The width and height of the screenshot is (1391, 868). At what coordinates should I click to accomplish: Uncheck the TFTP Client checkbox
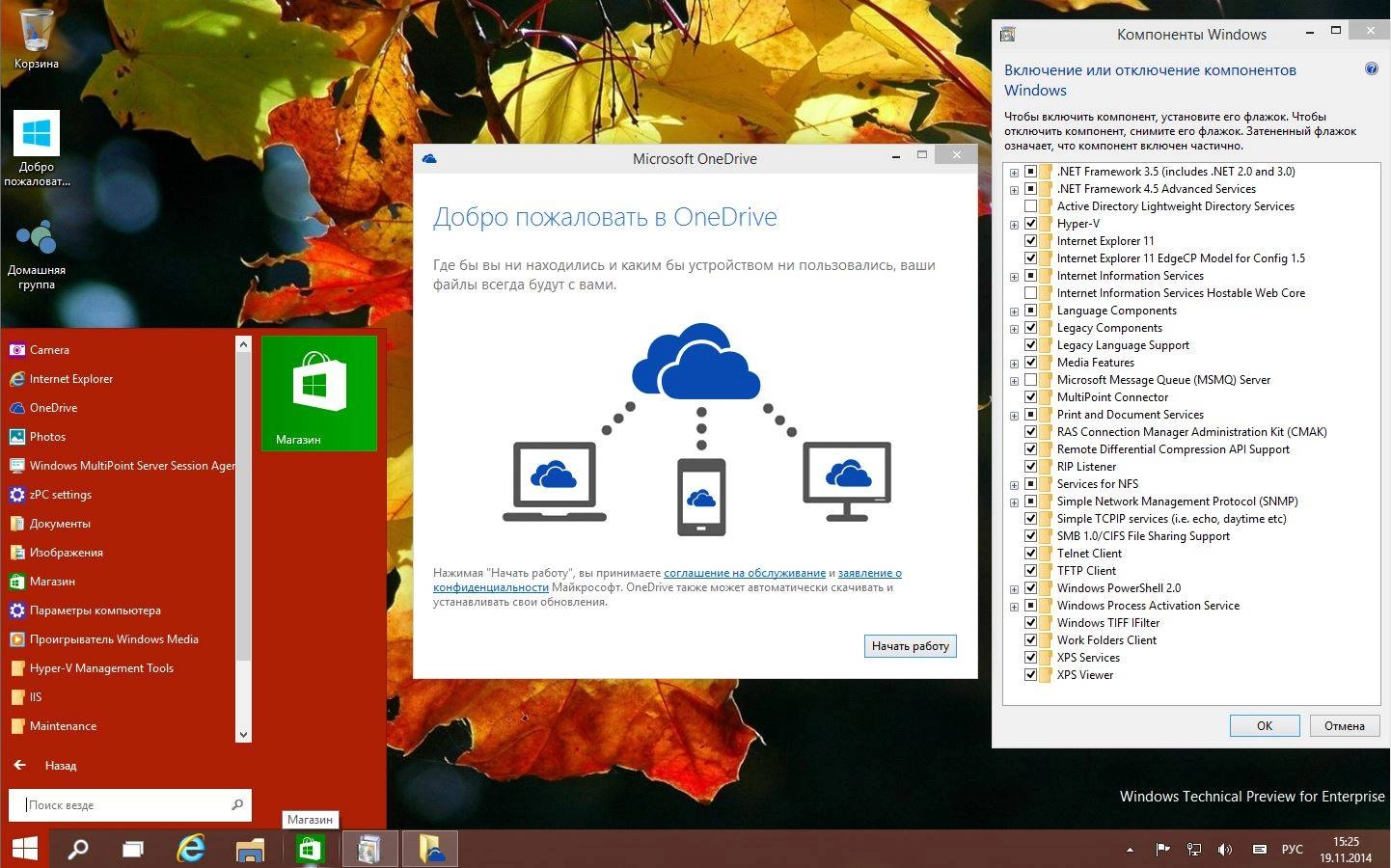click(x=1030, y=571)
